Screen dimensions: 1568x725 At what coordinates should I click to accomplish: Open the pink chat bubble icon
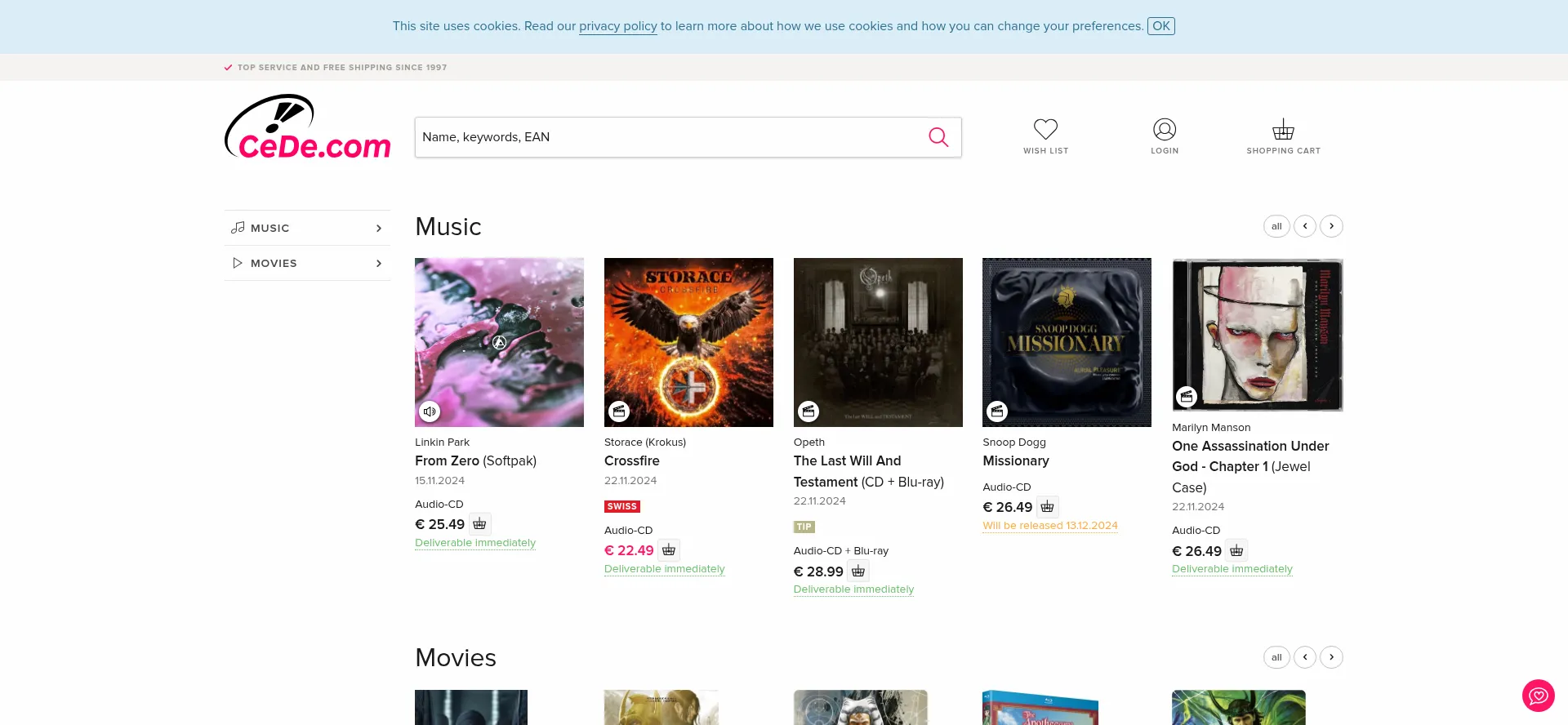point(1538,696)
